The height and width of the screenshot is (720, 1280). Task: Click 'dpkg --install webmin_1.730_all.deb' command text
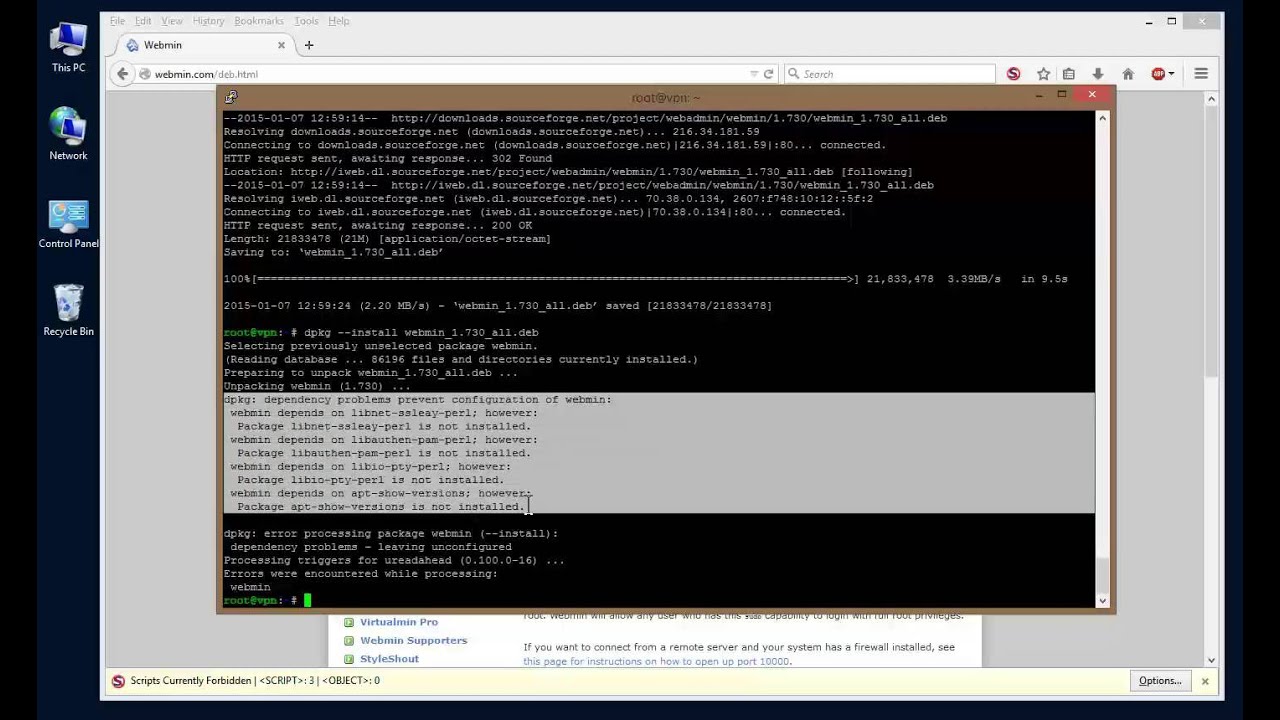(x=421, y=333)
